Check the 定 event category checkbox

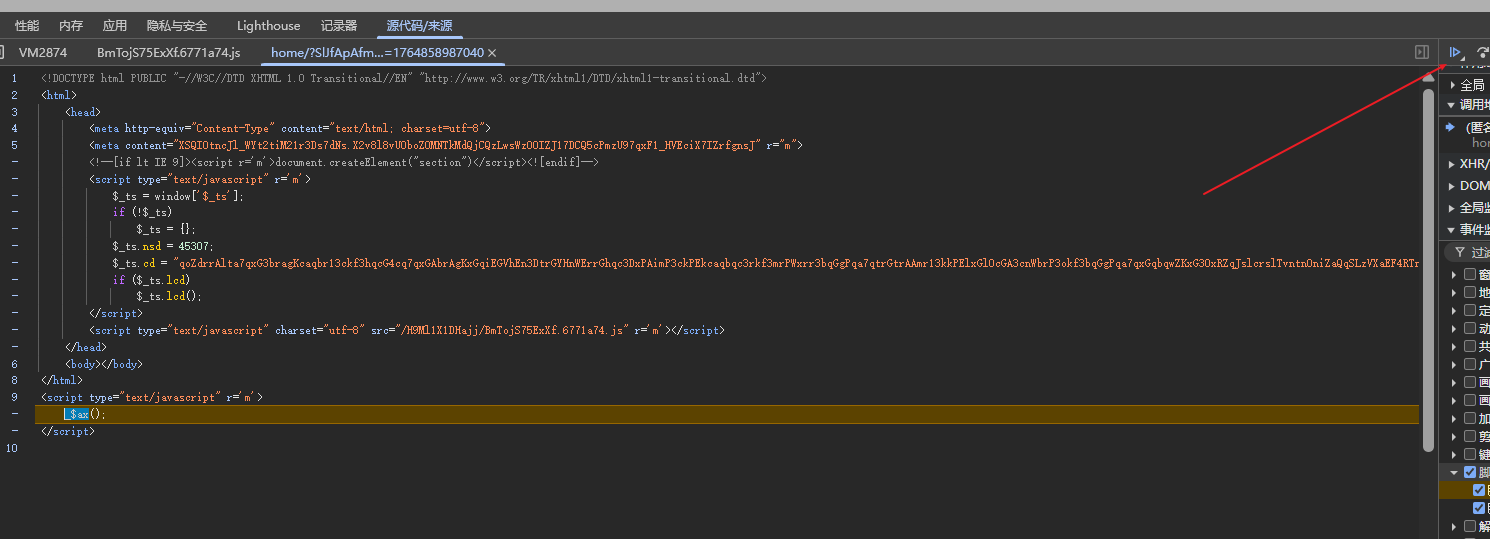click(x=1469, y=310)
